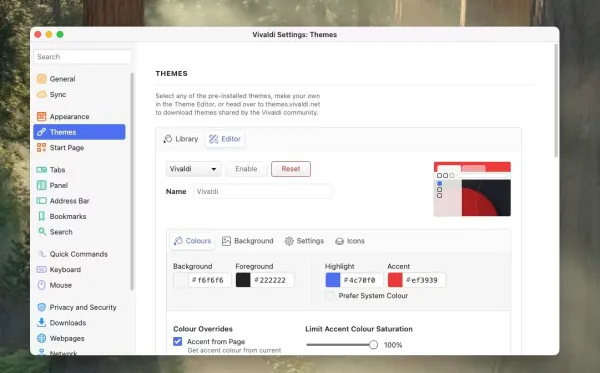600x373 pixels.
Task: Click the THEMES heading
Action: tap(171, 73)
